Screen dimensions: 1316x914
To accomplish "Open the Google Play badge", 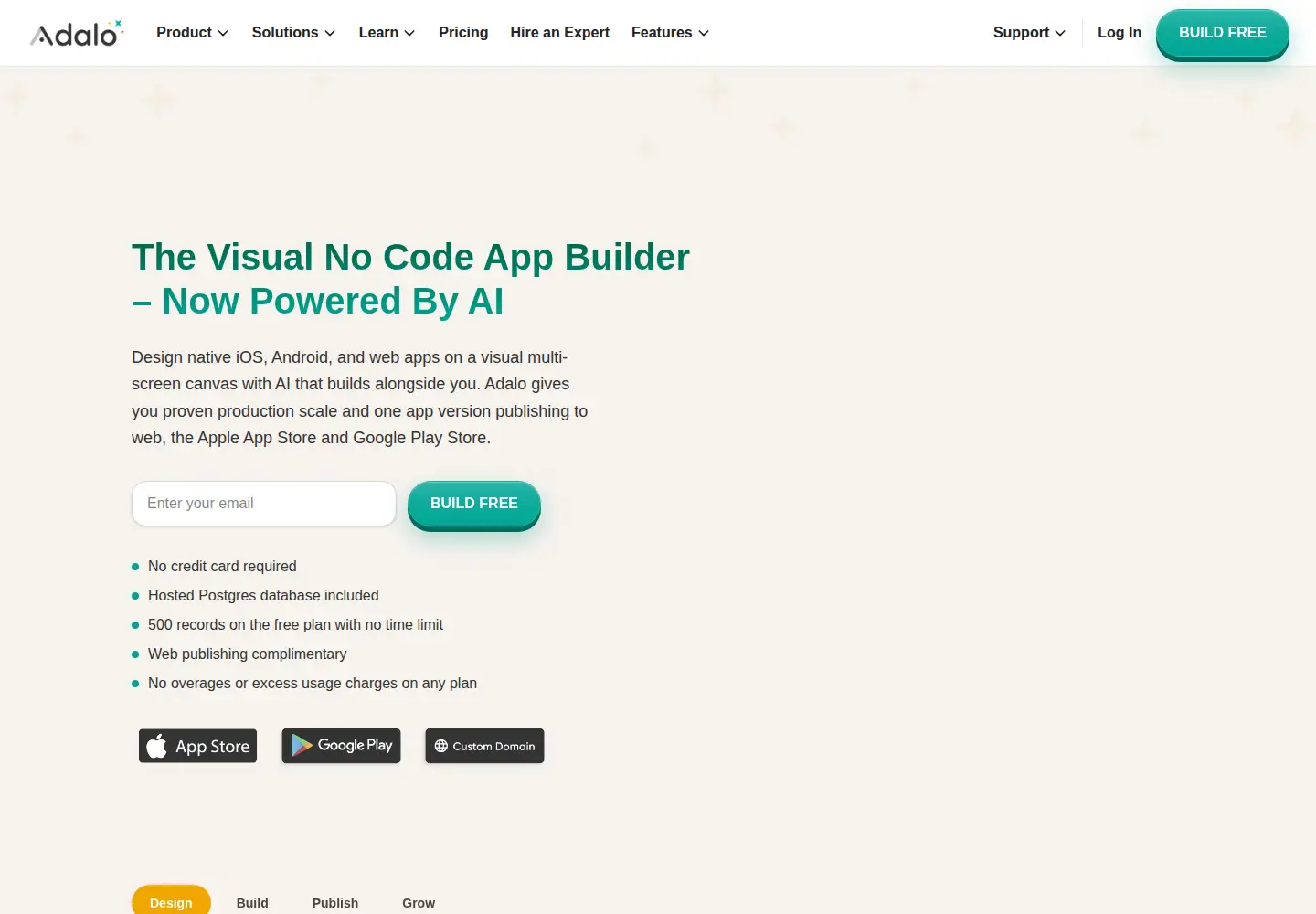I will pos(341,746).
